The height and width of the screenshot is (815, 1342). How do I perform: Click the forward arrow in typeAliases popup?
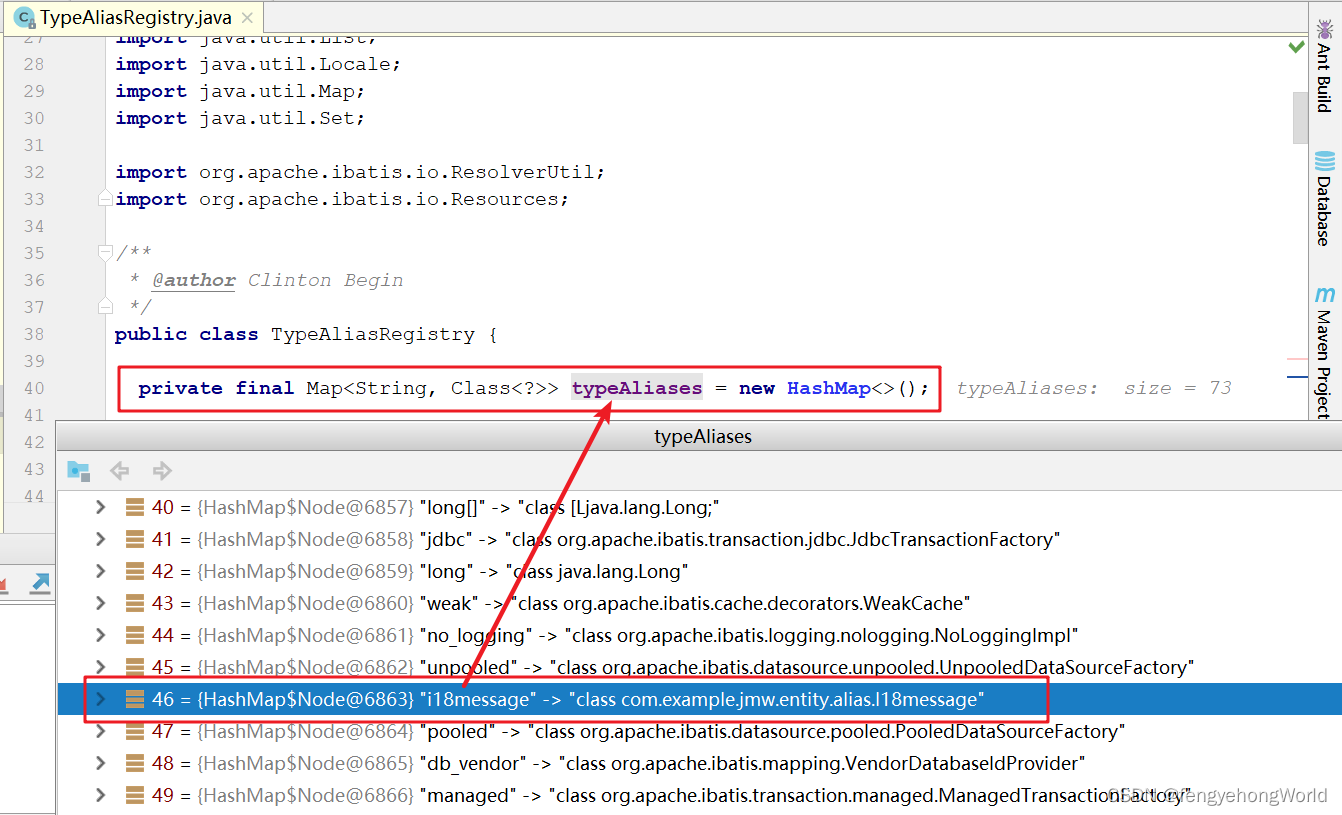(162, 470)
